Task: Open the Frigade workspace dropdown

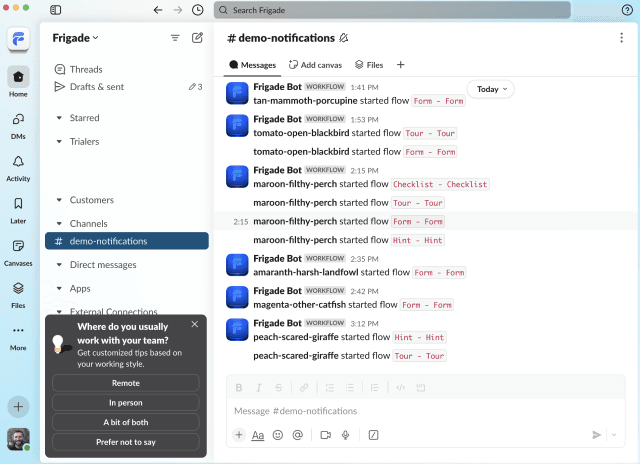Action: [x=76, y=38]
